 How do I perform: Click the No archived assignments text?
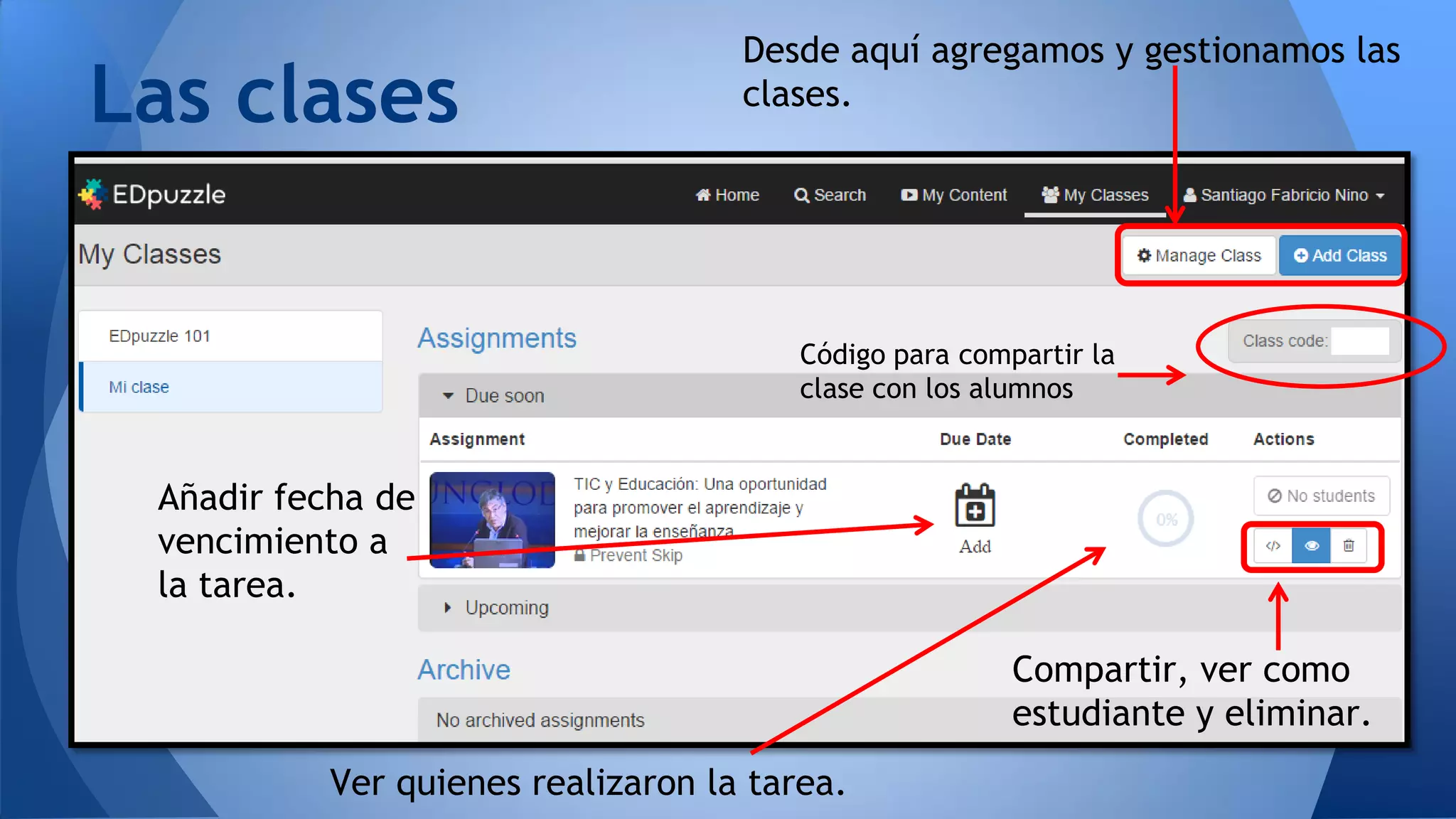[540, 720]
